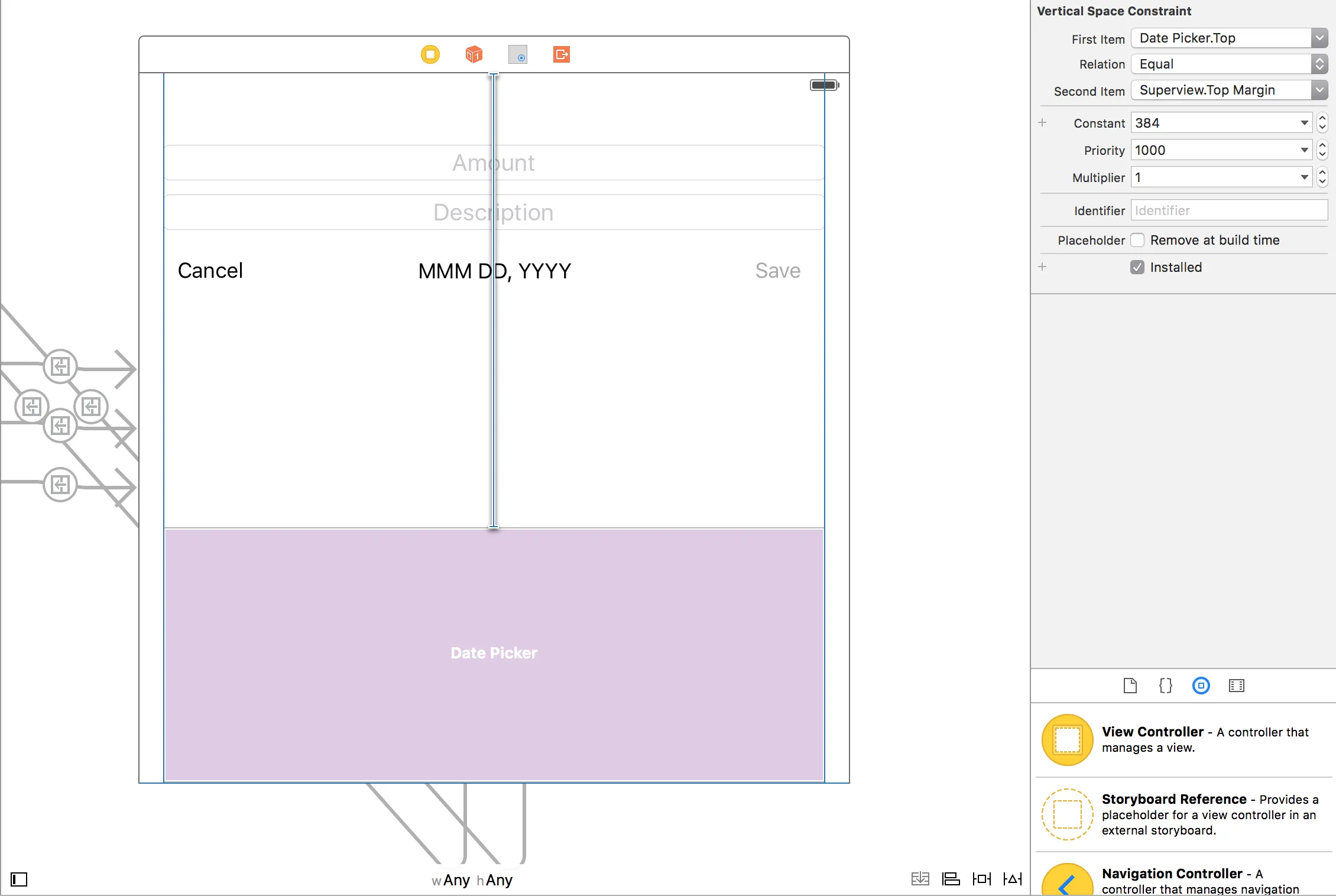1336x896 pixels.
Task: Open the Code Snippet library tab
Action: [1165, 686]
